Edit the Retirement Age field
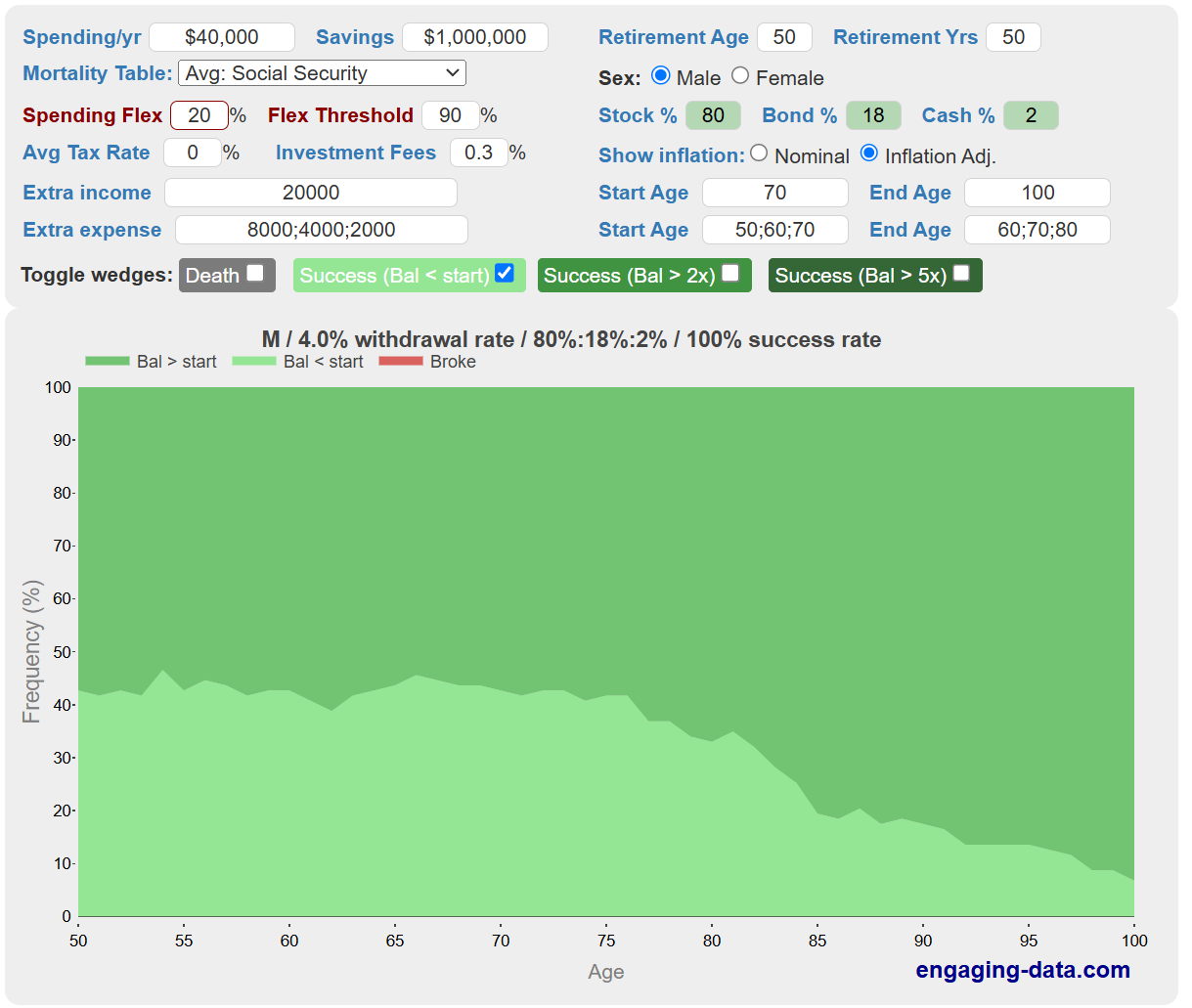Viewport: 1192px width, 1008px height. pos(784,37)
